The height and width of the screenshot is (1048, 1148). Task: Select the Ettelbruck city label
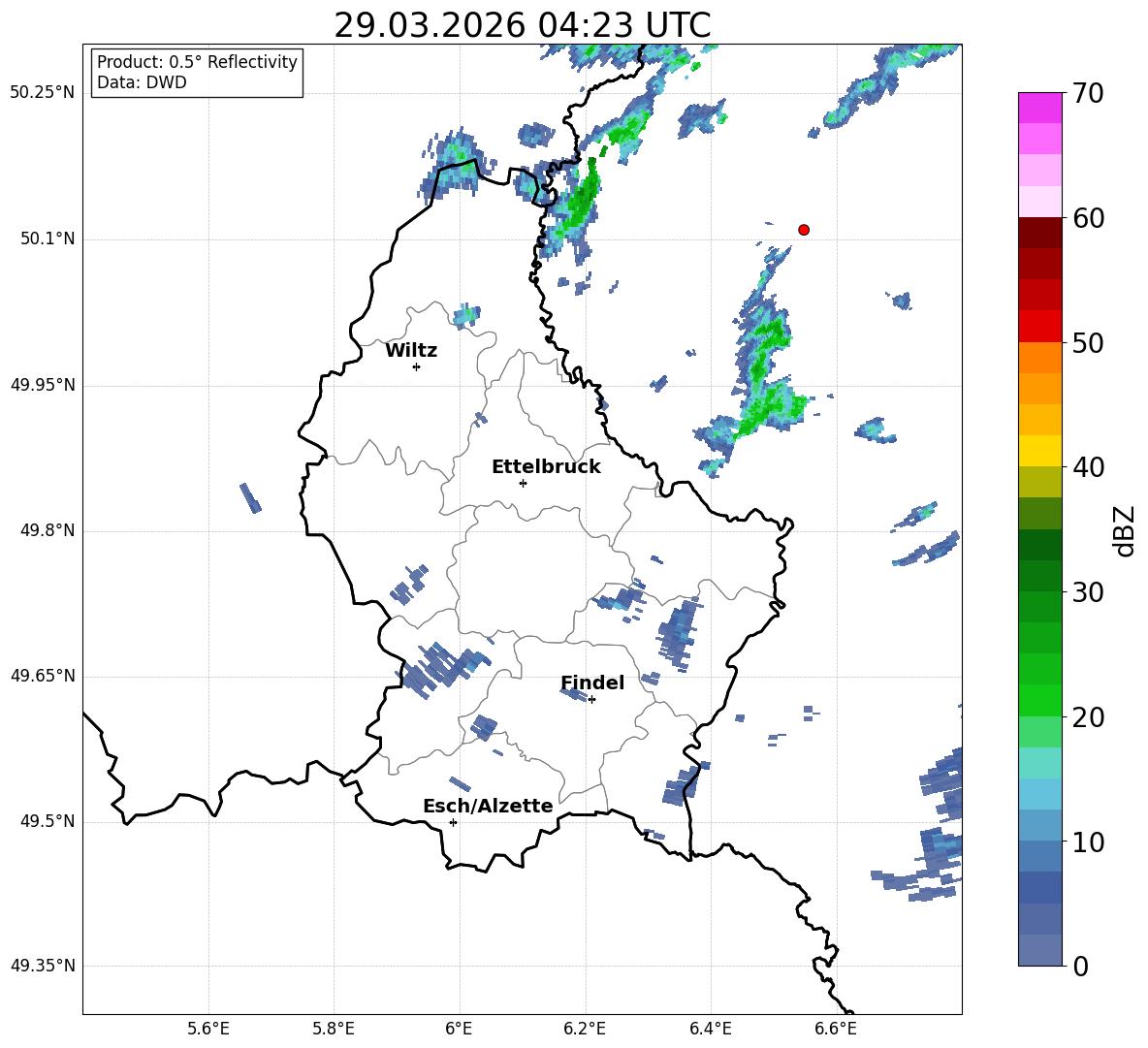pyautogui.click(x=546, y=467)
